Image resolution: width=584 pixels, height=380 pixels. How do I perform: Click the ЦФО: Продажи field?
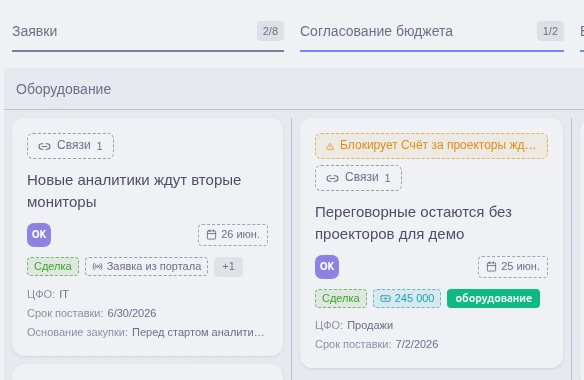pos(354,325)
